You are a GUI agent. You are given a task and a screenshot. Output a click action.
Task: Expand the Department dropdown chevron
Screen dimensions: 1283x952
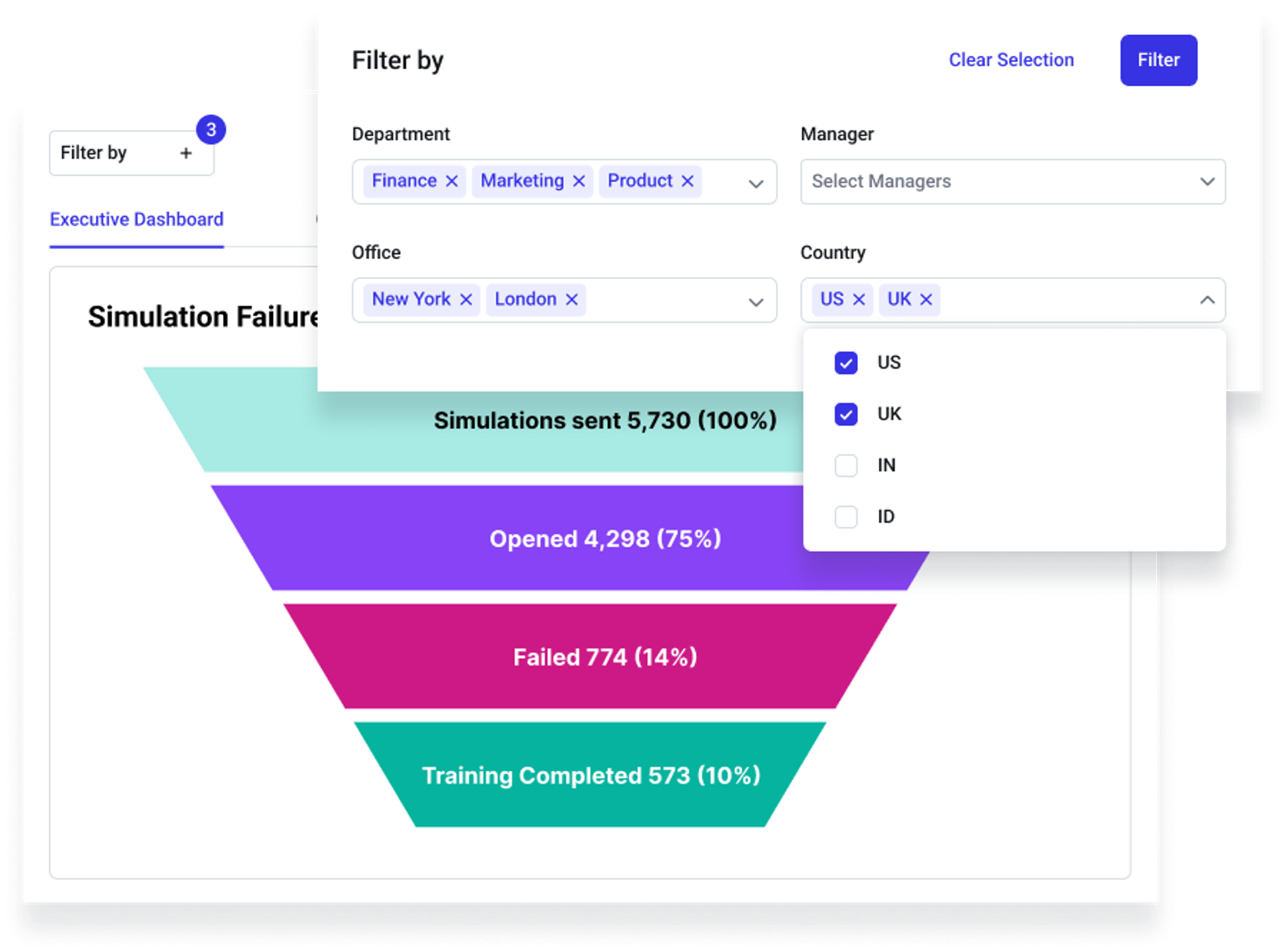click(x=756, y=184)
